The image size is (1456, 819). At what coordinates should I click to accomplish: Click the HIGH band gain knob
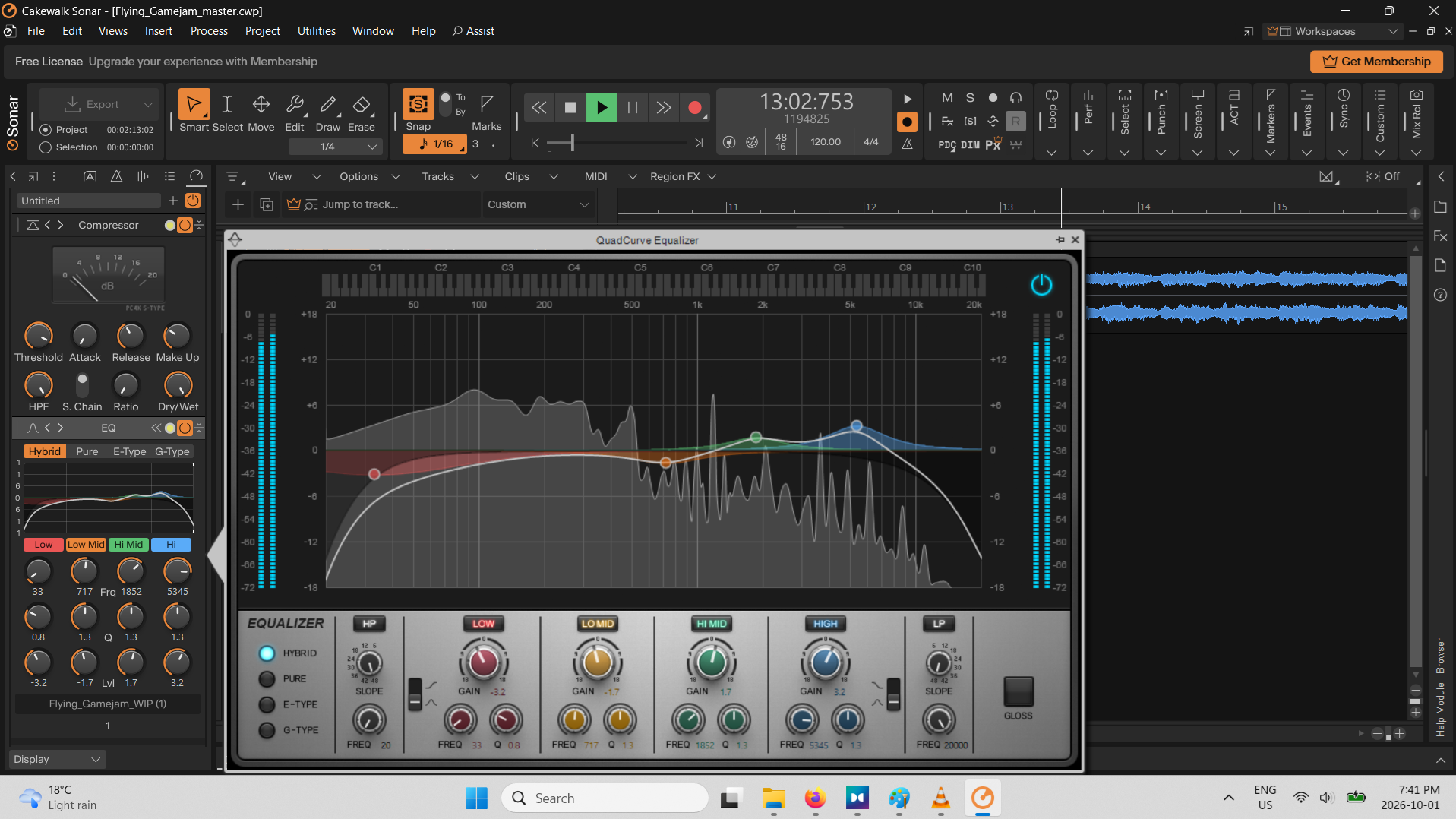[x=826, y=662]
